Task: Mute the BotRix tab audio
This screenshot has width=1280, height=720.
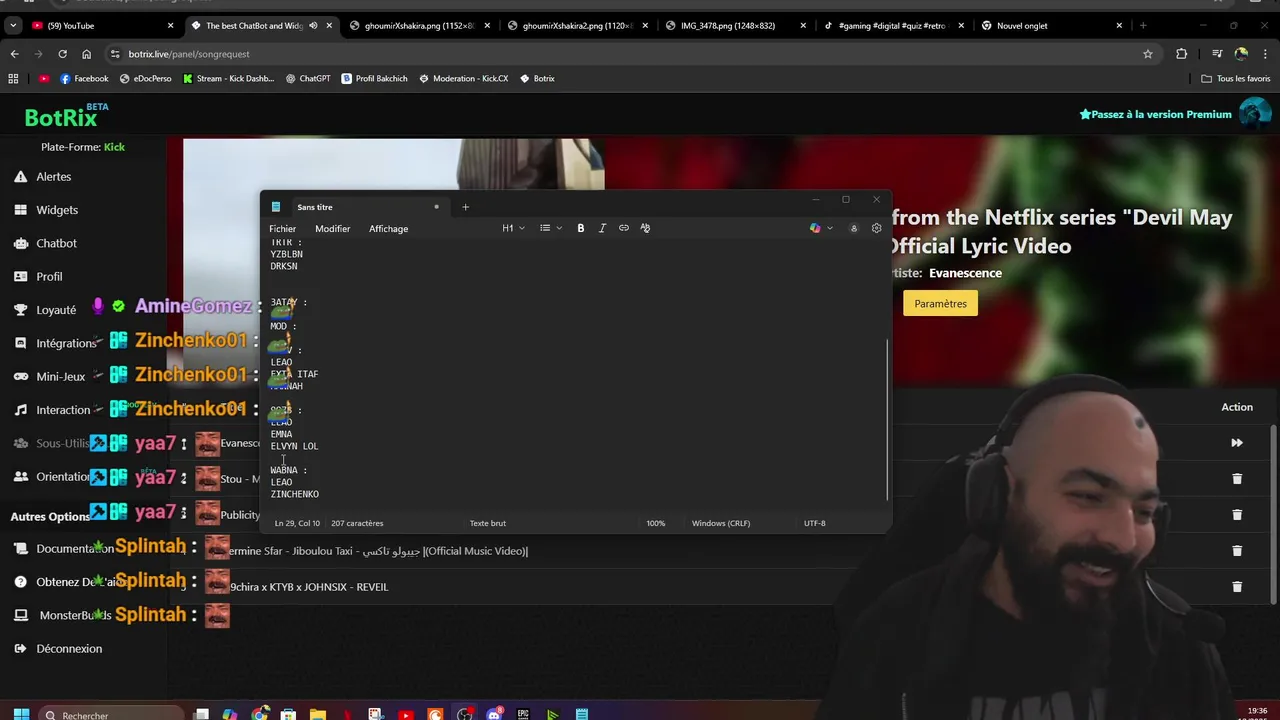Action: tap(313, 26)
